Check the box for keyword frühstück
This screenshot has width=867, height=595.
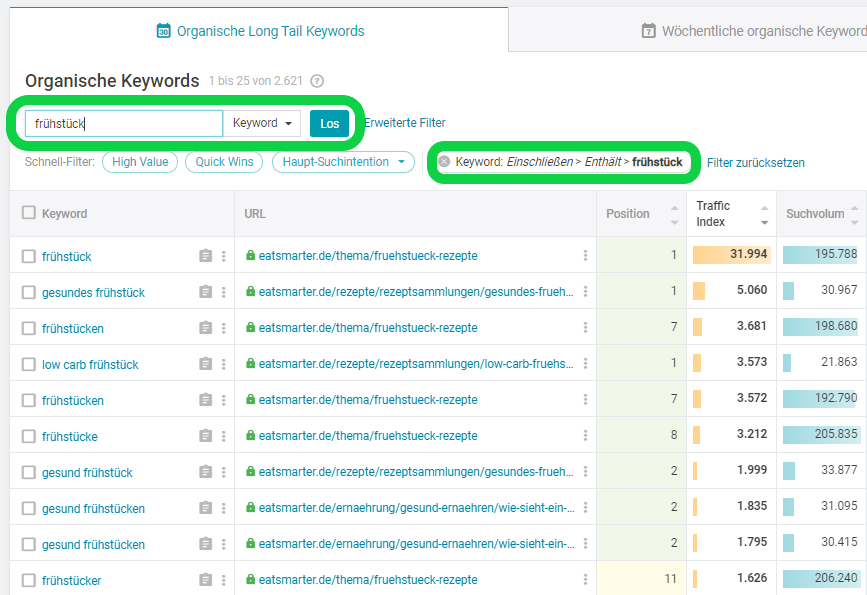click(x=29, y=256)
